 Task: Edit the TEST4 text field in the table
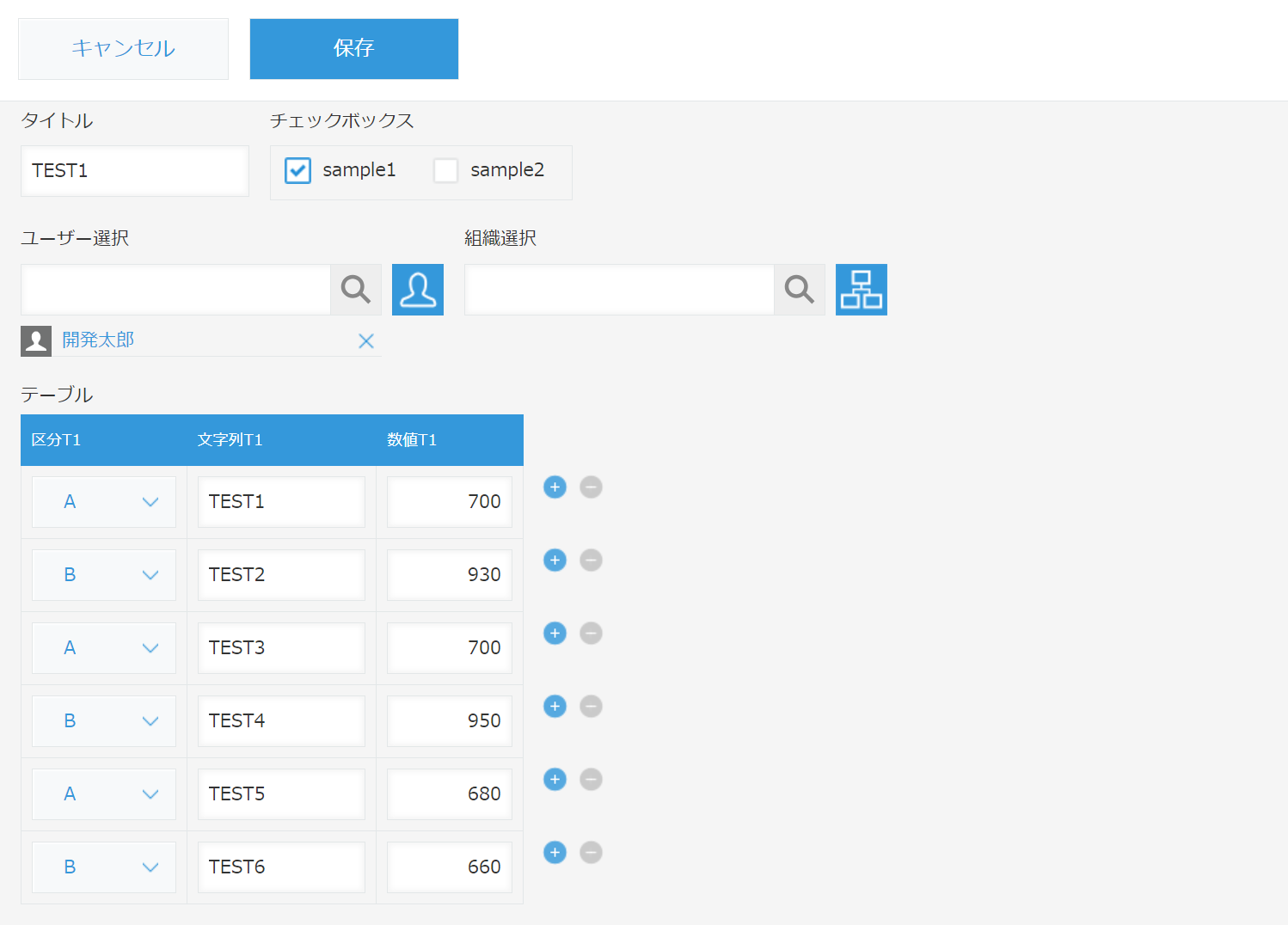tap(281, 721)
